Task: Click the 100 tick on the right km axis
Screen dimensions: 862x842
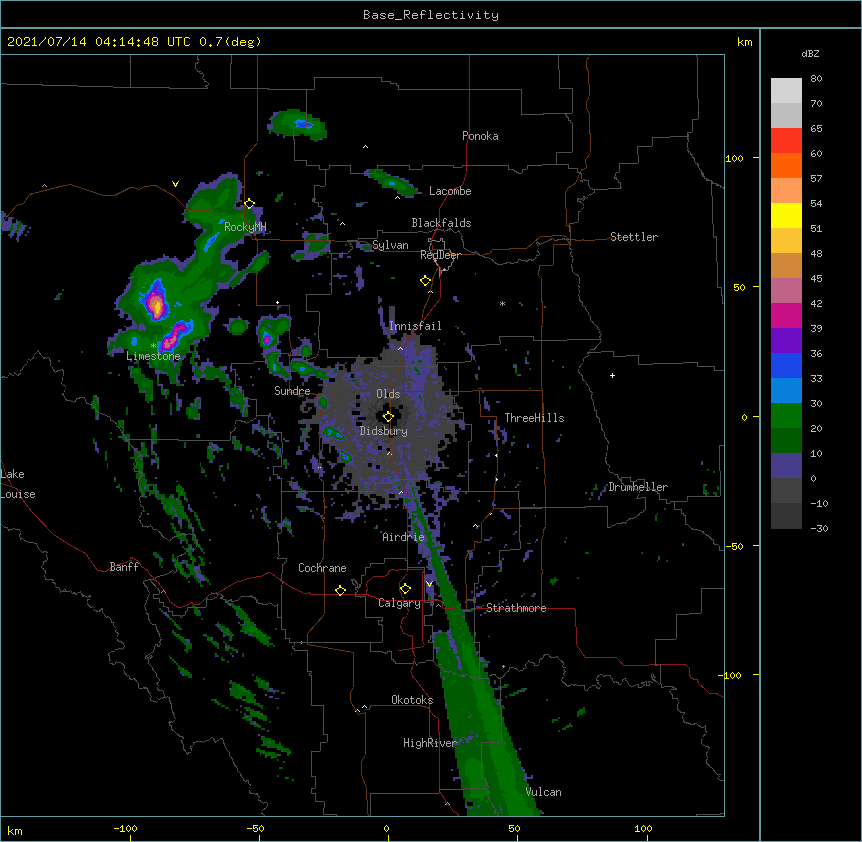Action: click(734, 158)
